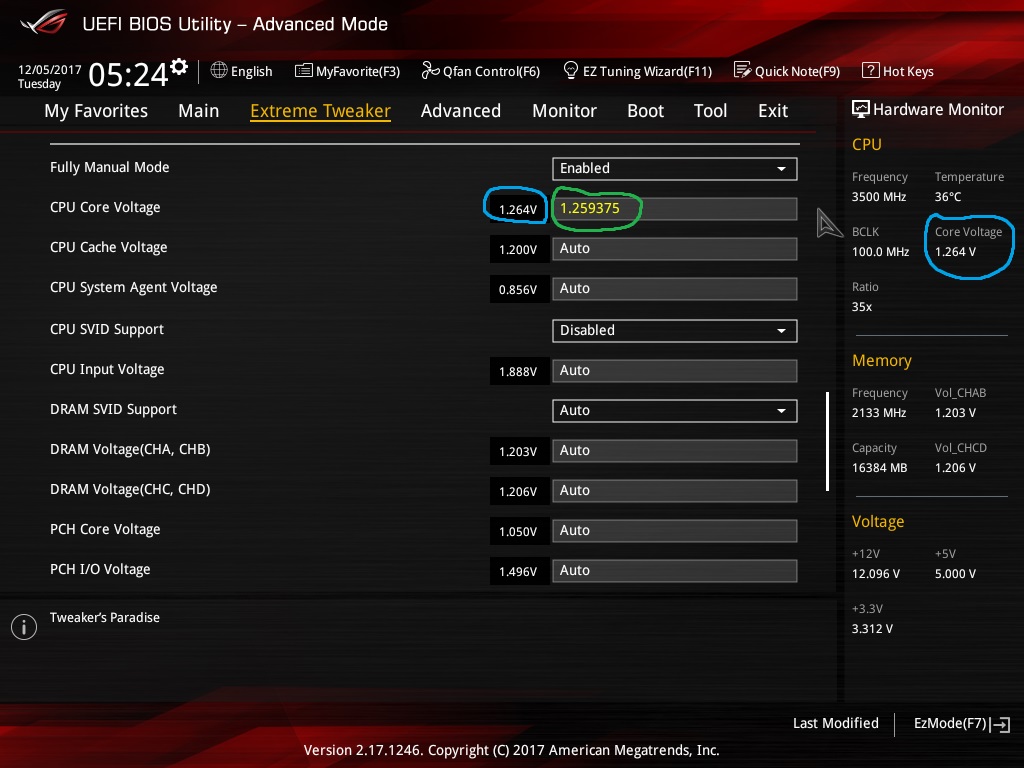Click the EZ Tuning Wizard lightbulb icon
This screenshot has width=1024, height=768.
coord(571,70)
